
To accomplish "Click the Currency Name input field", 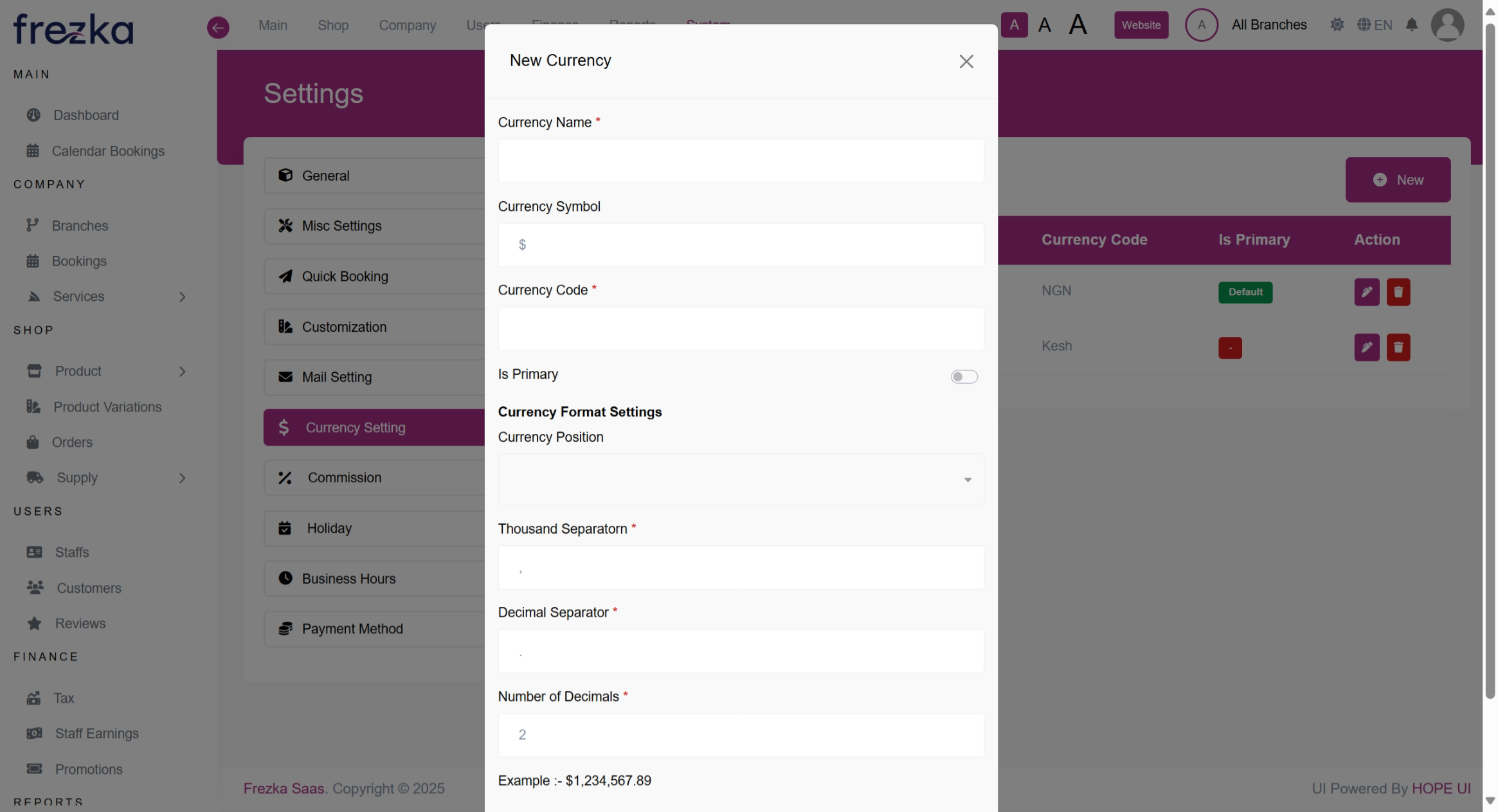I will coord(741,161).
